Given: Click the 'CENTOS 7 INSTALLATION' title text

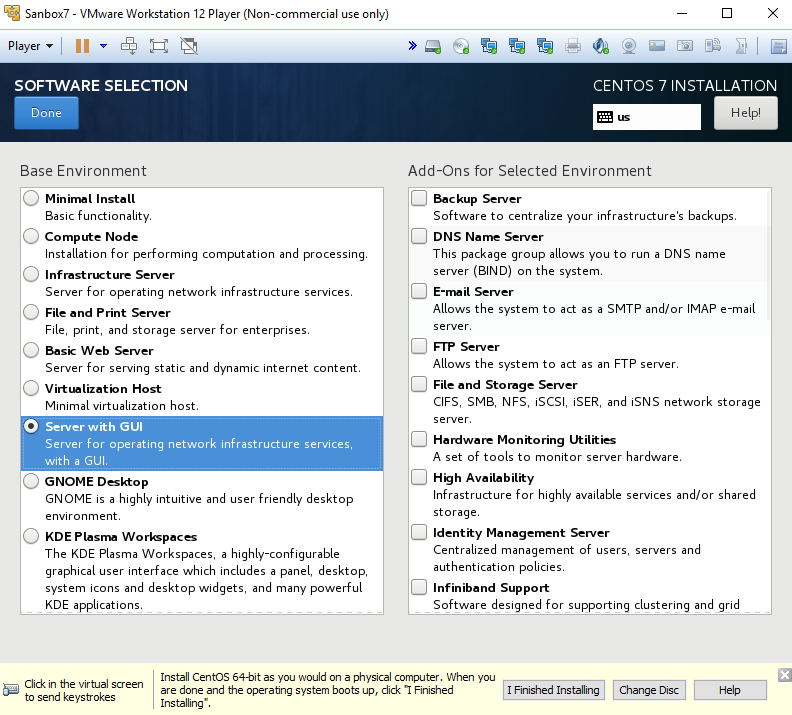Looking at the screenshot, I should (685, 85).
